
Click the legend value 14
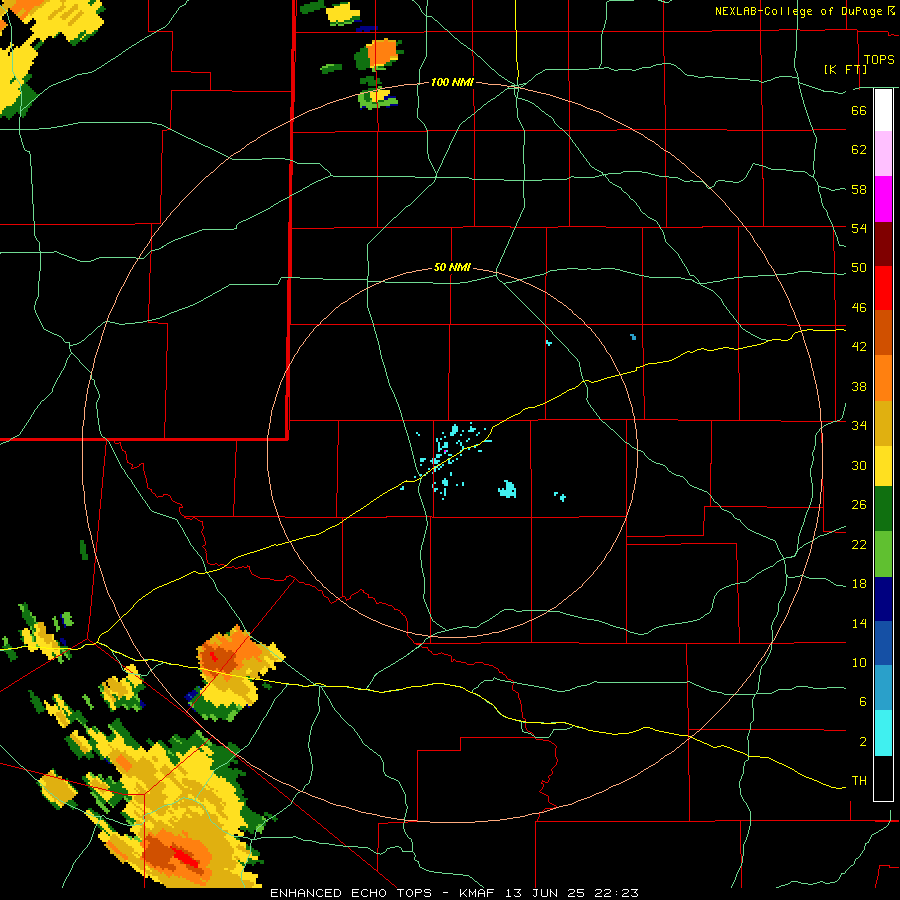[x=859, y=623]
